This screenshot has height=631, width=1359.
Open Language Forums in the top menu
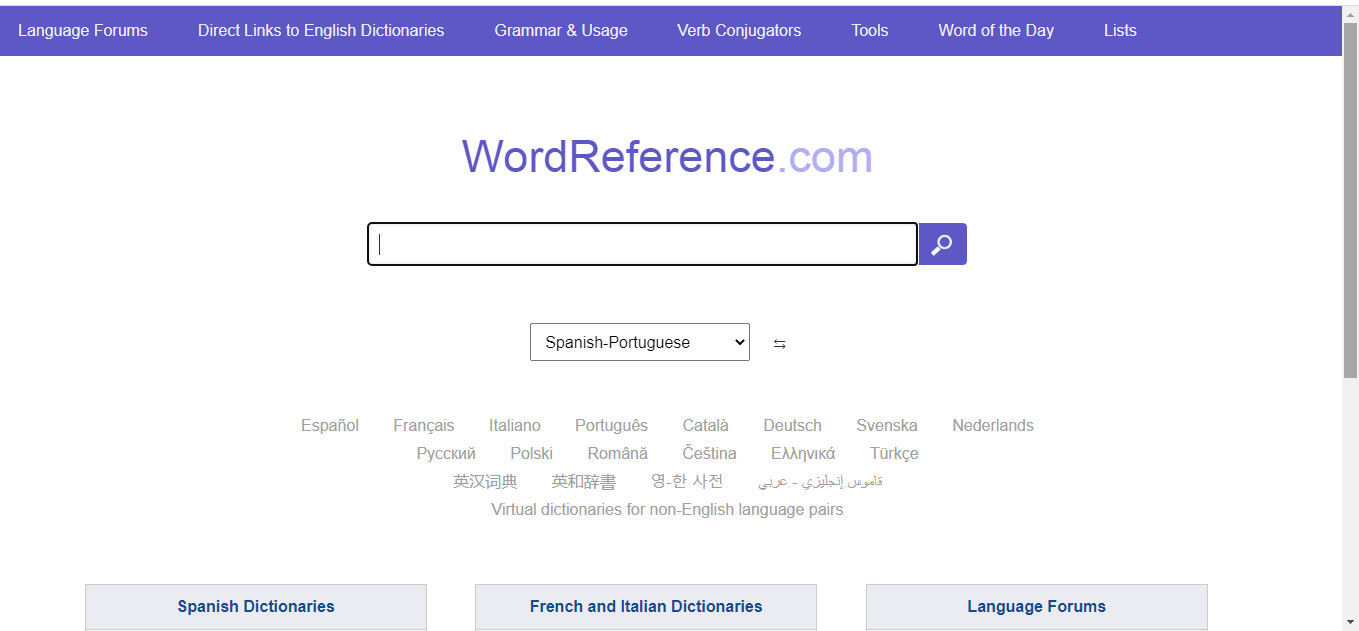pyautogui.click(x=83, y=30)
